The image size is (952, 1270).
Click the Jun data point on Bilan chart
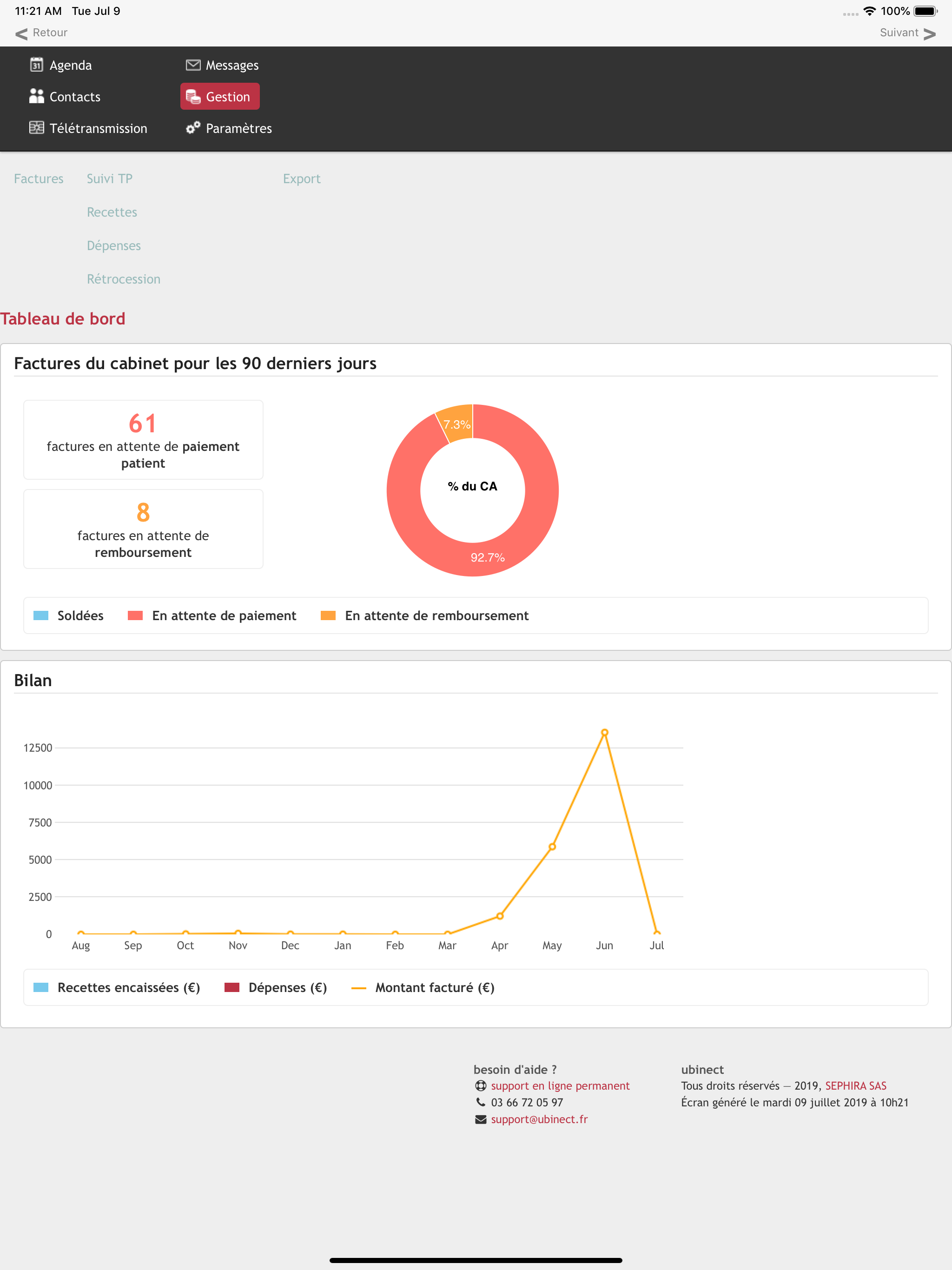pos(605,733)
